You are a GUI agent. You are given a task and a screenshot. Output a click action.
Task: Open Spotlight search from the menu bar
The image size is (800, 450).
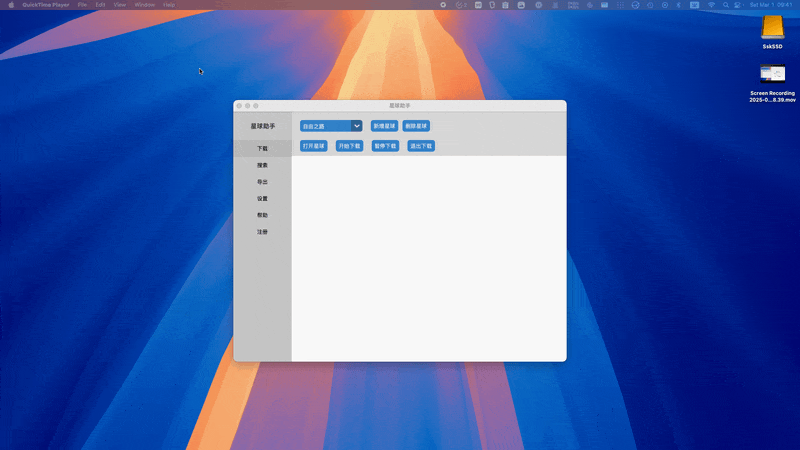tap(725, 5)
